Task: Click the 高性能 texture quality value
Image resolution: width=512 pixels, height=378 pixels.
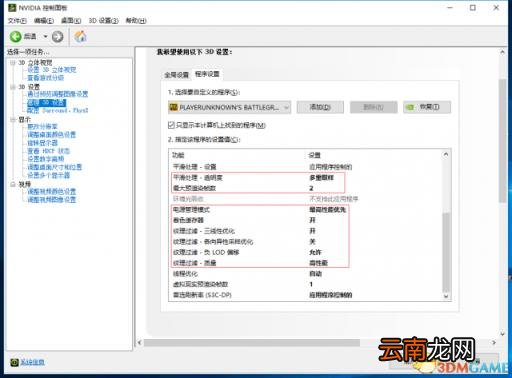Action: point(318,263)
